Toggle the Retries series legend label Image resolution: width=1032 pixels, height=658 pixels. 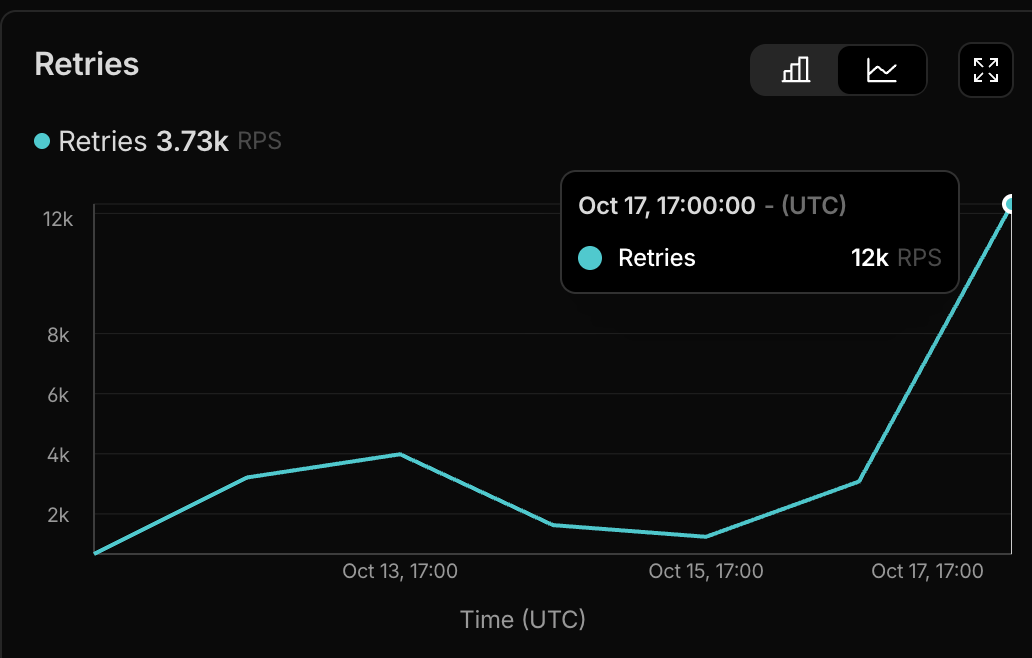102,142
